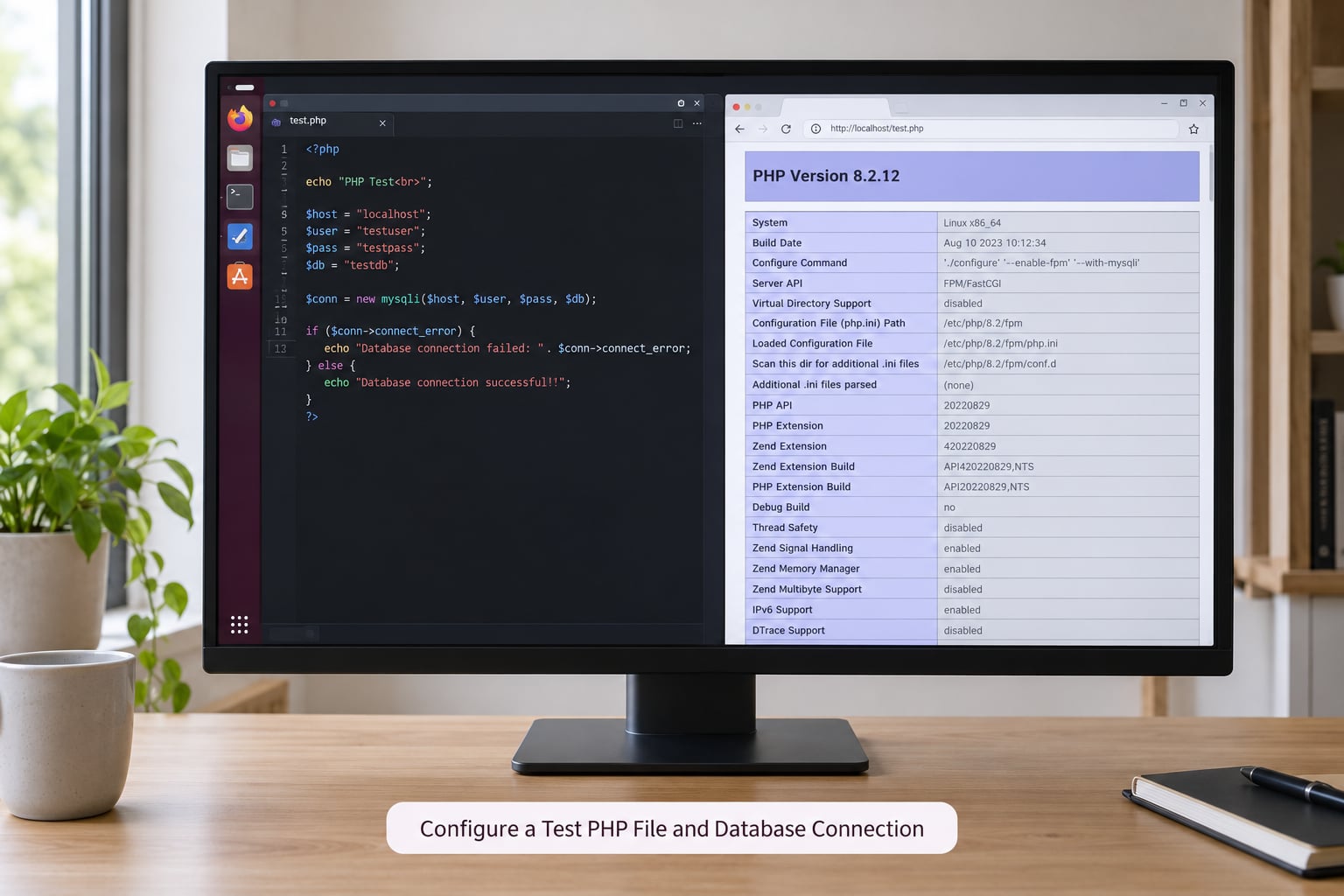The width and height of the screenshot is (1344, 896).
Task: Click the editor window settings icon in titlebar
Action: [x=681, y=103]
